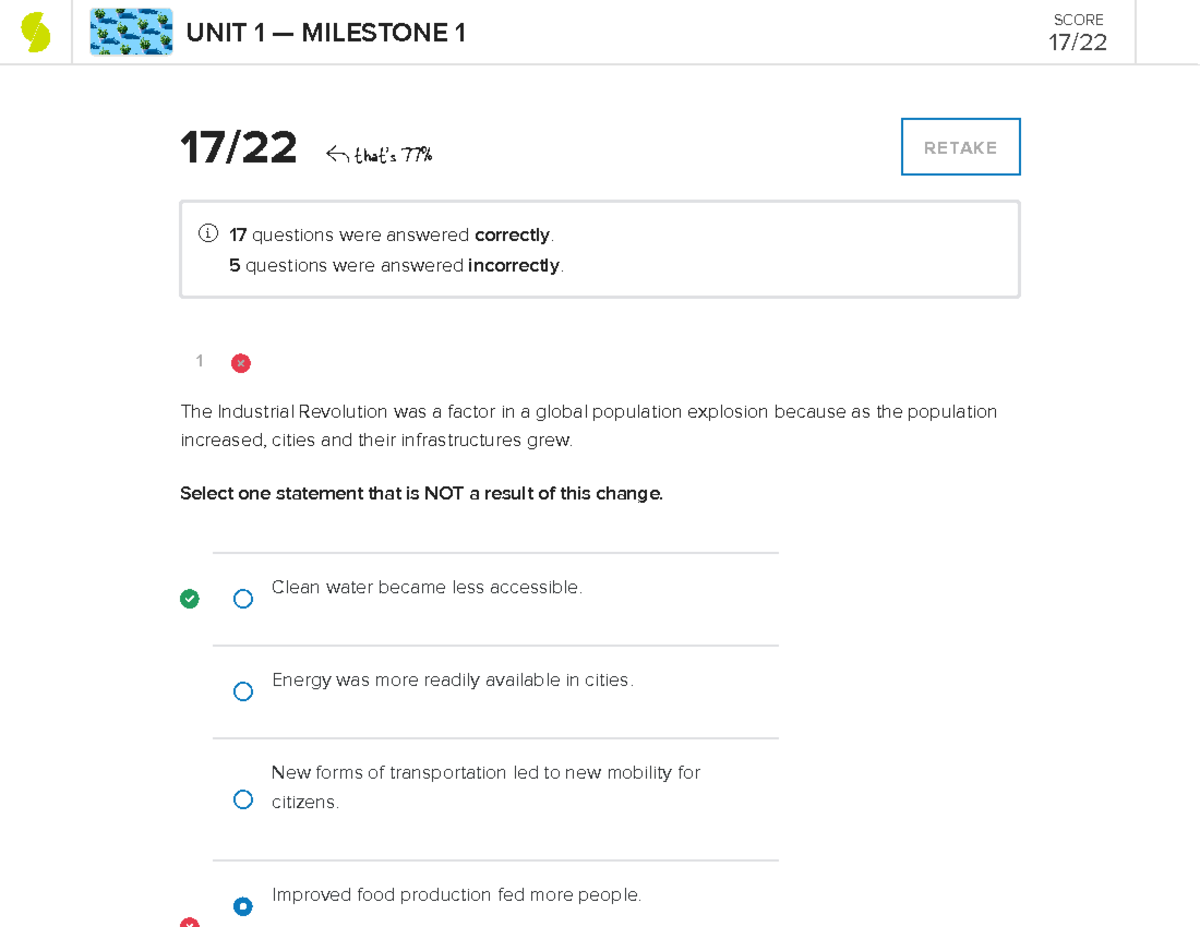
Task: Click the arrow icon next to that's 77%
Action: point(338,154)
